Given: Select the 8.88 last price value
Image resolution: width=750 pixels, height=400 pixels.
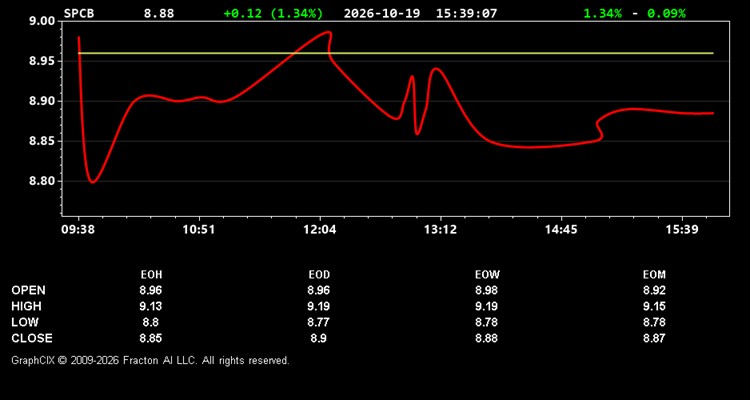Looking at the screenshot, I should click(x=159, y=13).
